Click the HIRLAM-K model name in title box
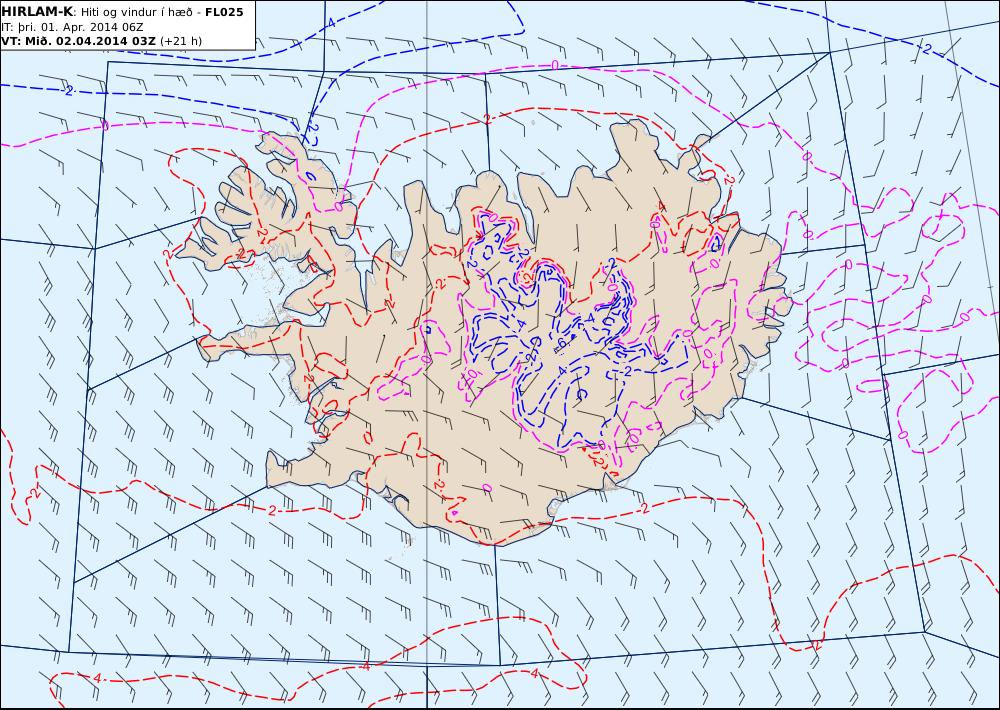Viewport: 1000px width, 710px height. (37, 11)
